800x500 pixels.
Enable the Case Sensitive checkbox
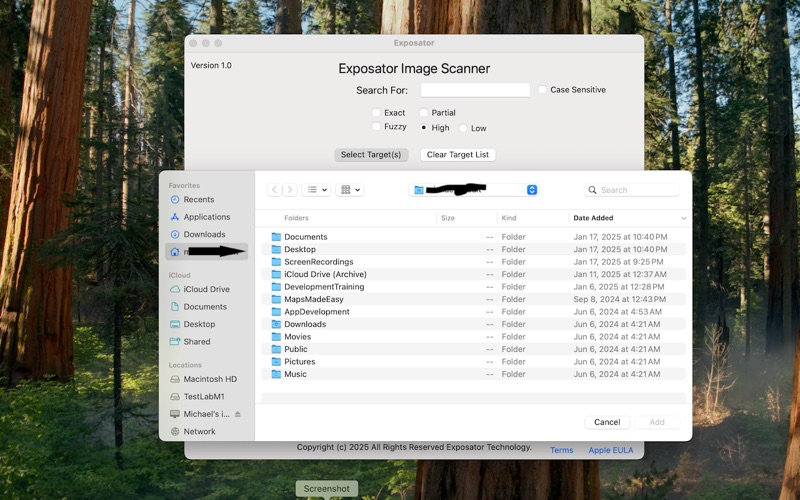pyautogui.click(x=542, y=89)
